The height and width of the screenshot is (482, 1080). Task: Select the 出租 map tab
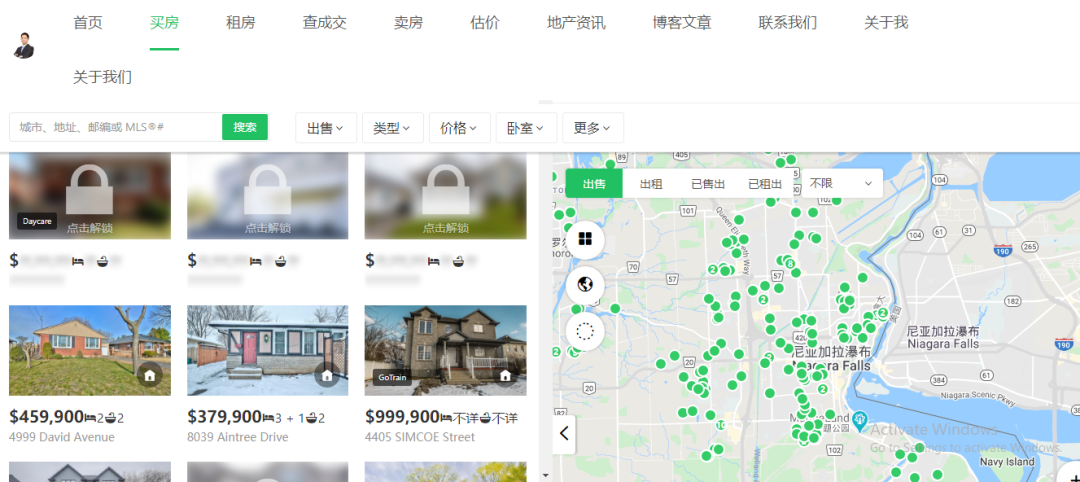click(x=651, y=184)
